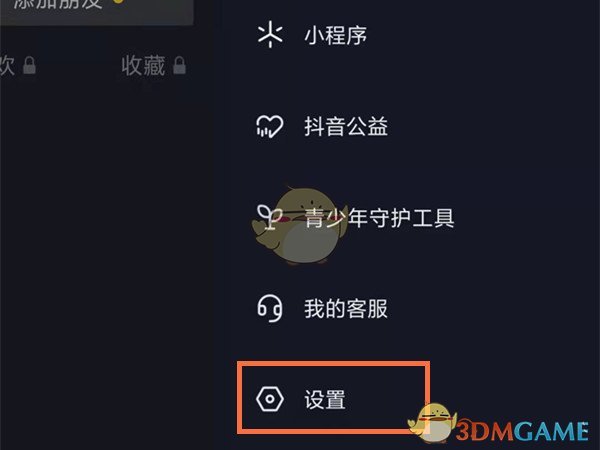
Task: Open the 我的客服 support entry
Action: [346, 309]
